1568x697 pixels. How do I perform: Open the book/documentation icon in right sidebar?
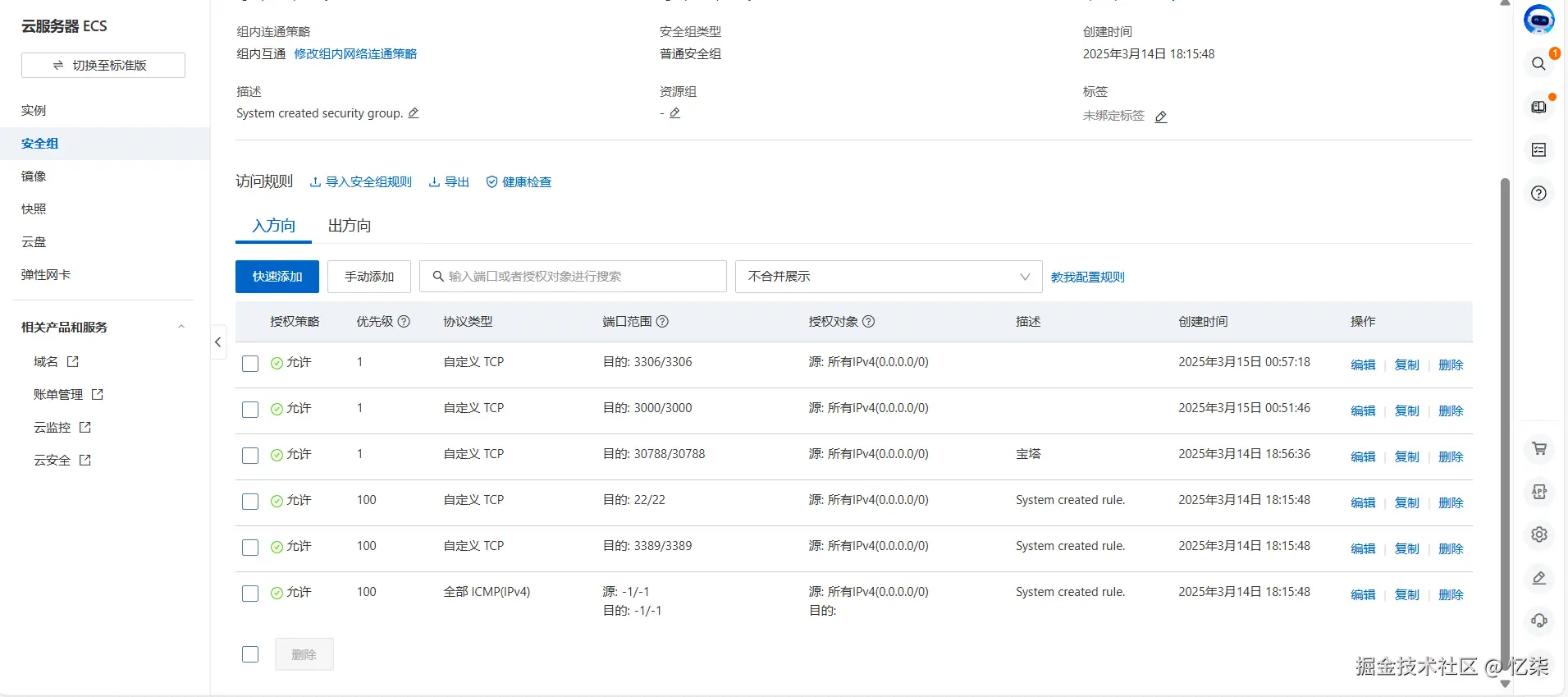(x=1538, y=108)
